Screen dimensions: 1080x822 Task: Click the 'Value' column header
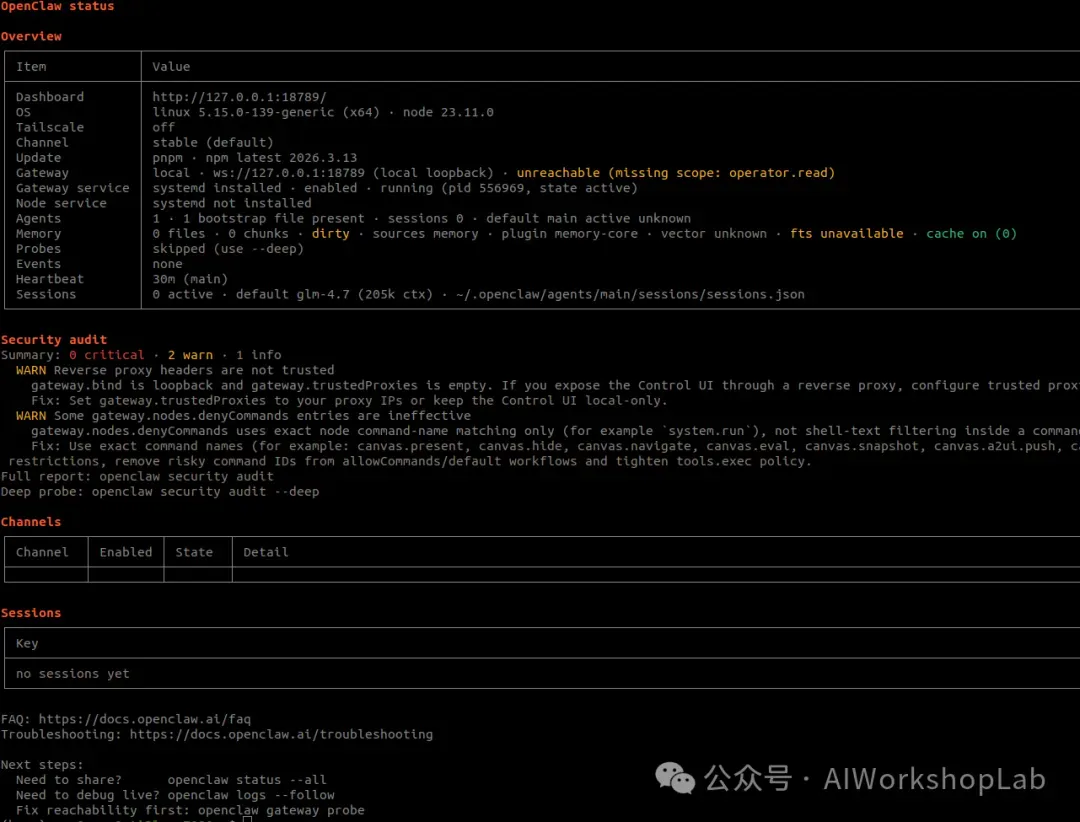coord(171,67)
